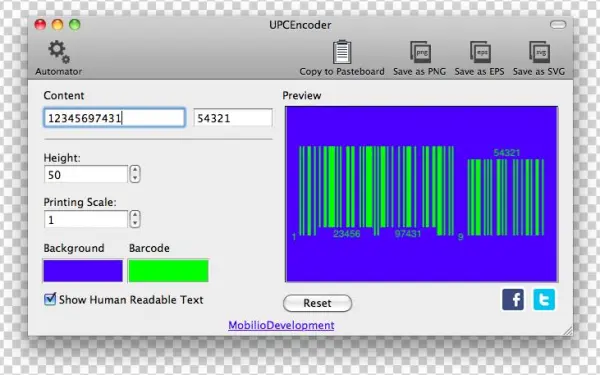Click the Barcode label text
This screenshot has width=600, height=375.
click(x=149, y=248)
